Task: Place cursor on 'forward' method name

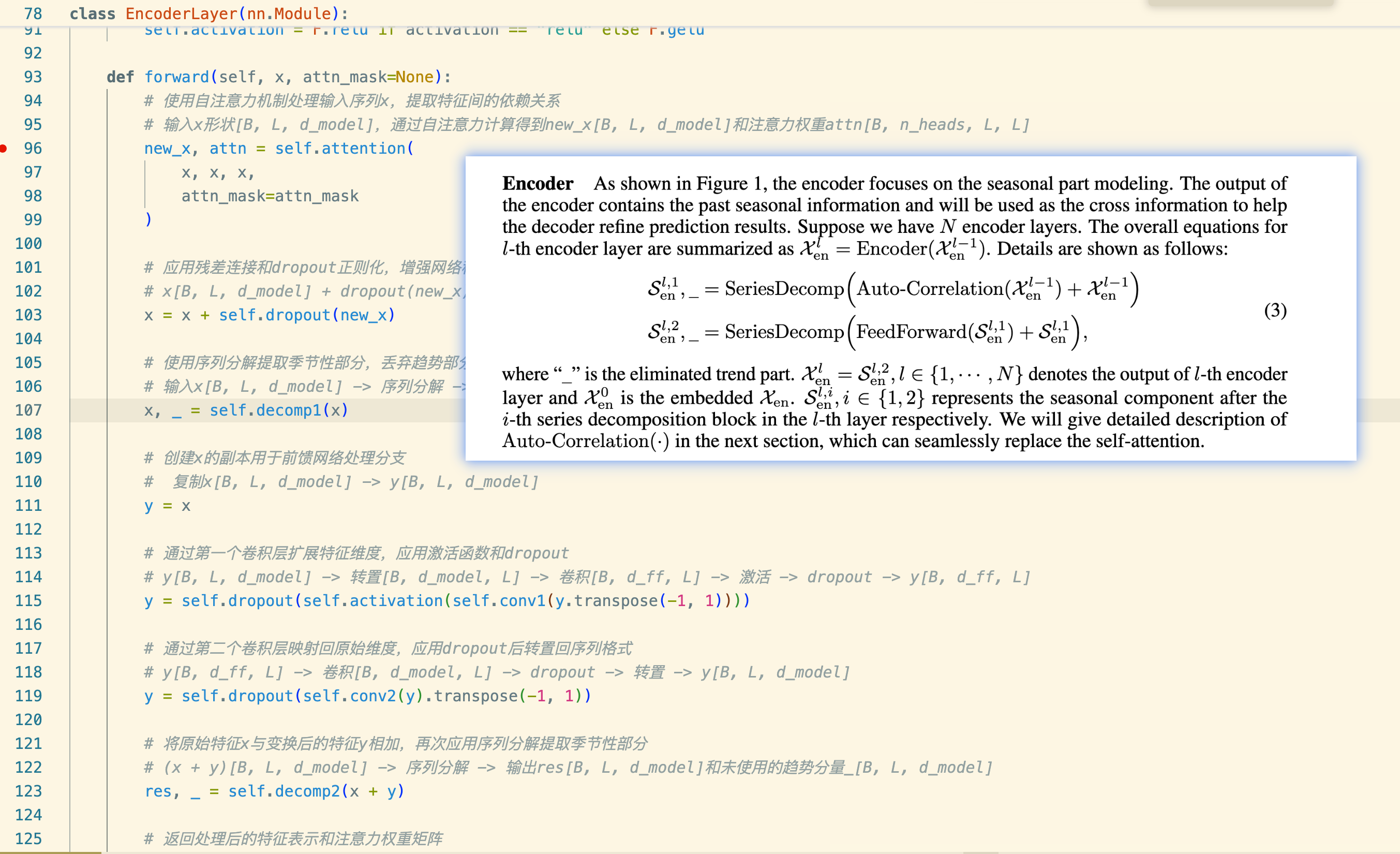Action: (x=177, y=77)
